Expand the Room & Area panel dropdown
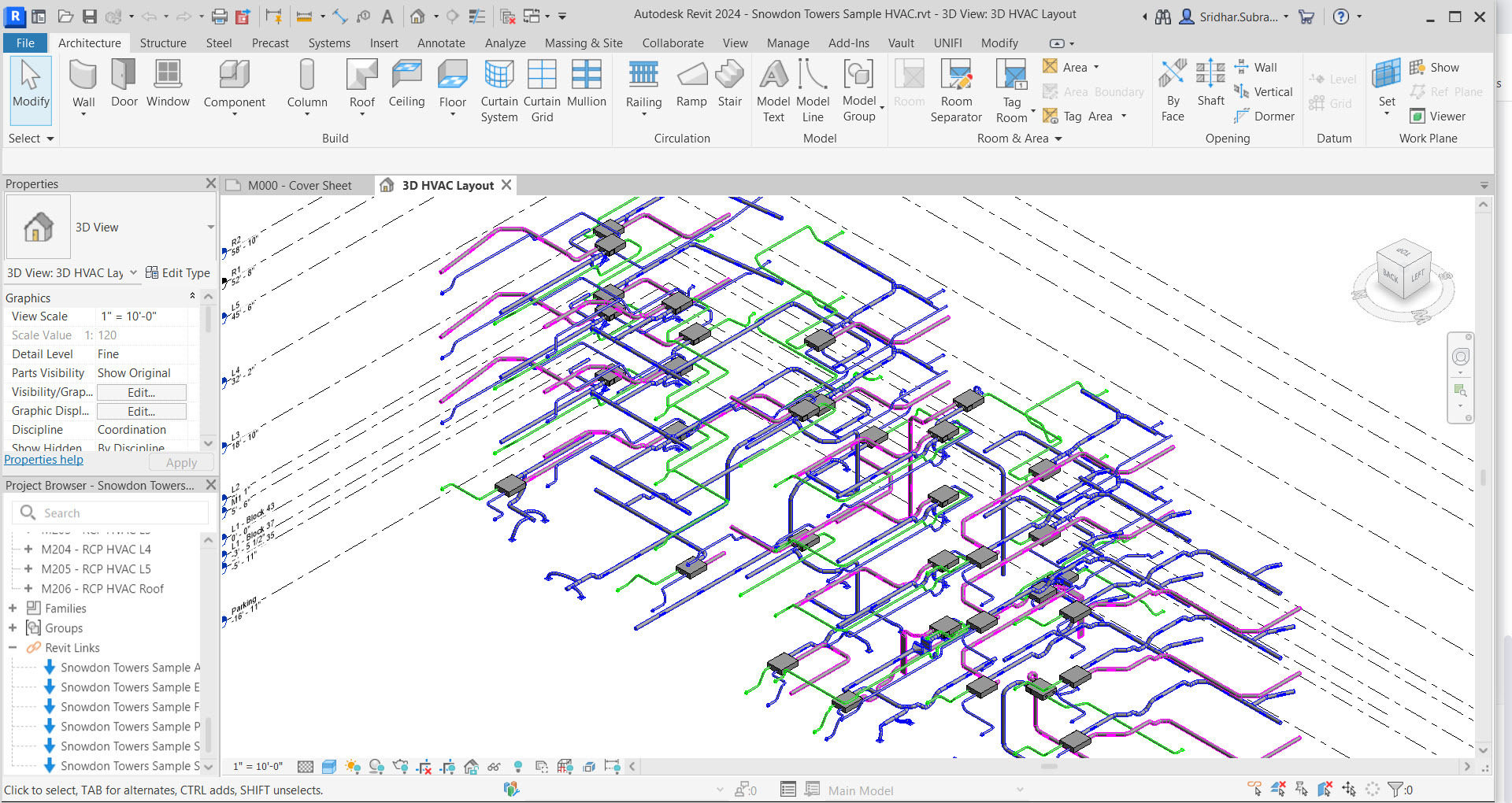Screen dimensions: 1512x803 coord(1019,138)
